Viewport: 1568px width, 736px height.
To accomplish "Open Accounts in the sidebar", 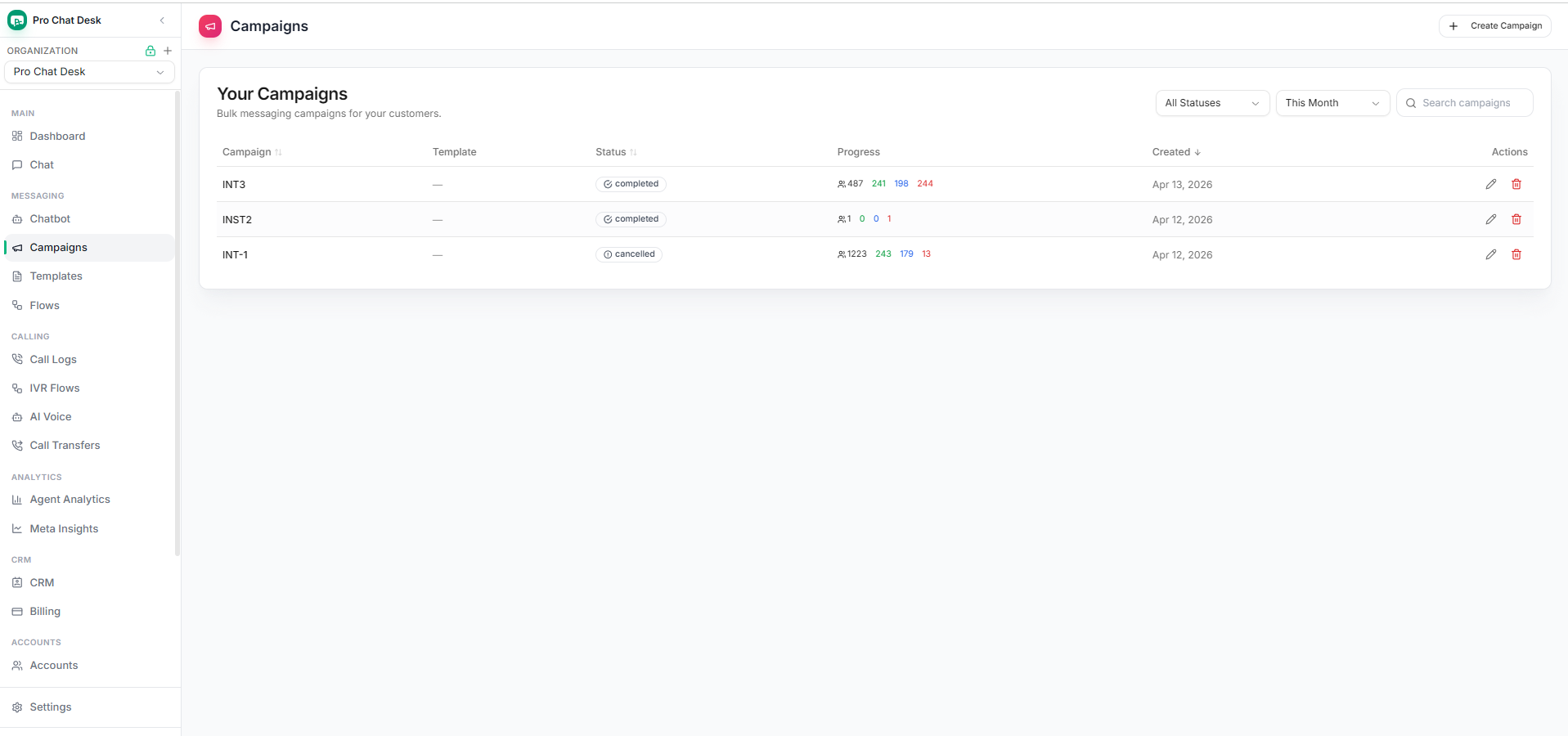I will pos(88,666).
